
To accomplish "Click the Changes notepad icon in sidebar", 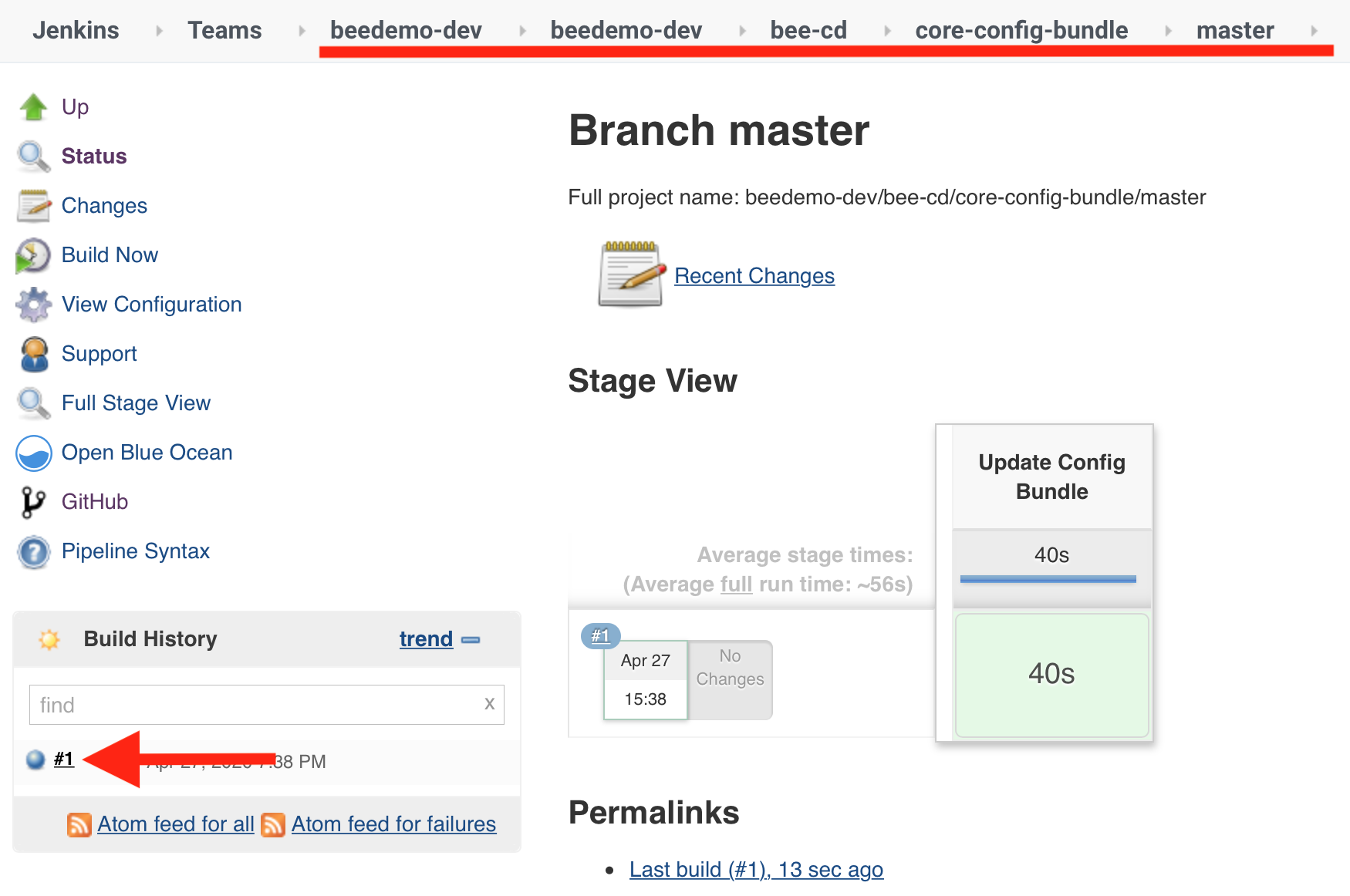I will 34,206.
